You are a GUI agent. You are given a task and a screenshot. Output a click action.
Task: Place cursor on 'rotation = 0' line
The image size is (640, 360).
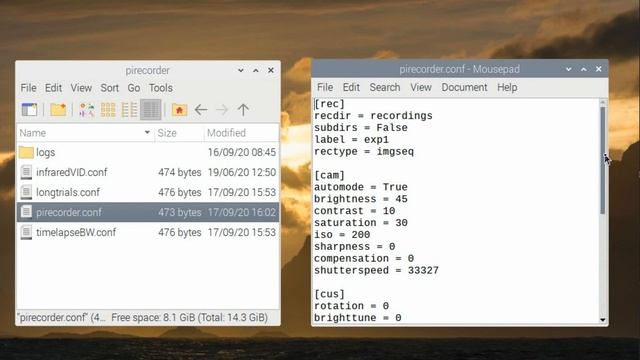[351, 306]
